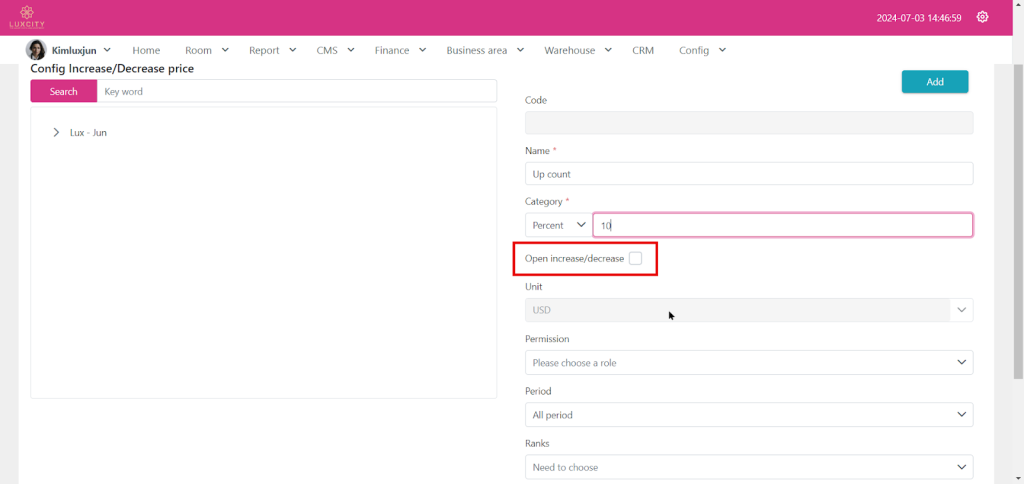Open the Config menu
The width and height of the screenshot is (1024, 484).
coord(701,50)
